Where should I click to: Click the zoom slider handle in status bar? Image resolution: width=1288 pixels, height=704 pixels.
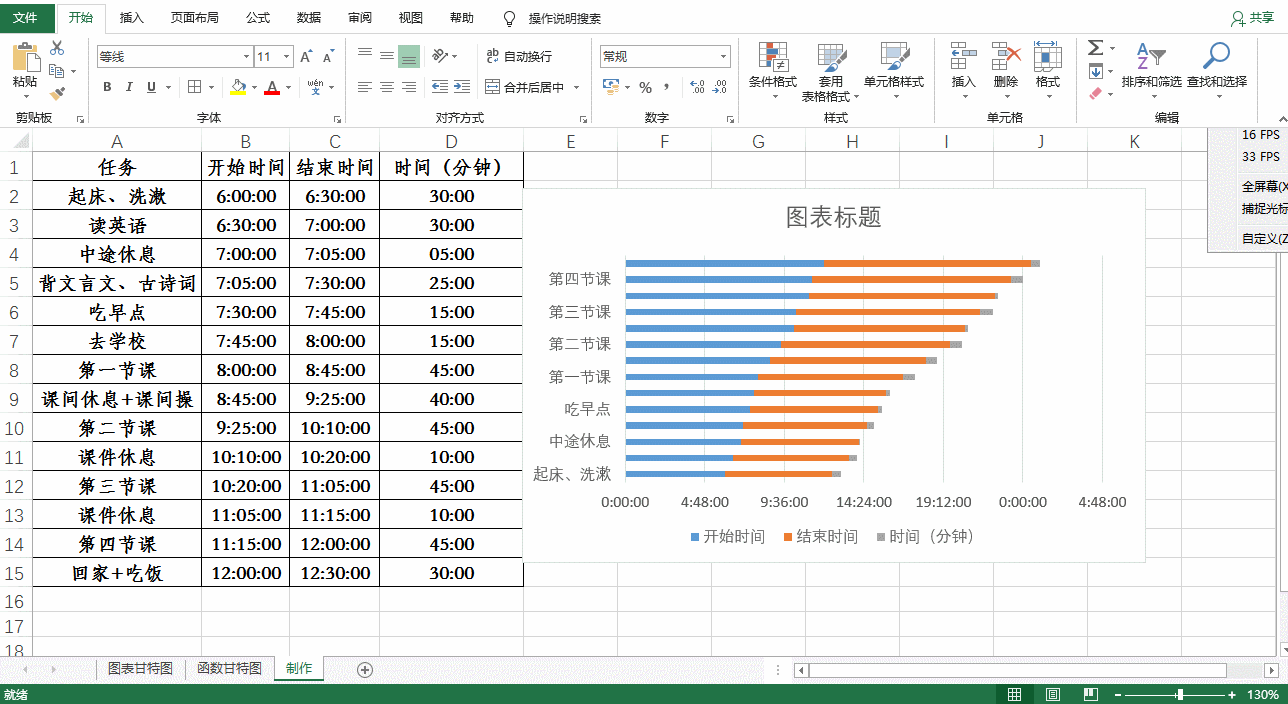pos(1181,694)
